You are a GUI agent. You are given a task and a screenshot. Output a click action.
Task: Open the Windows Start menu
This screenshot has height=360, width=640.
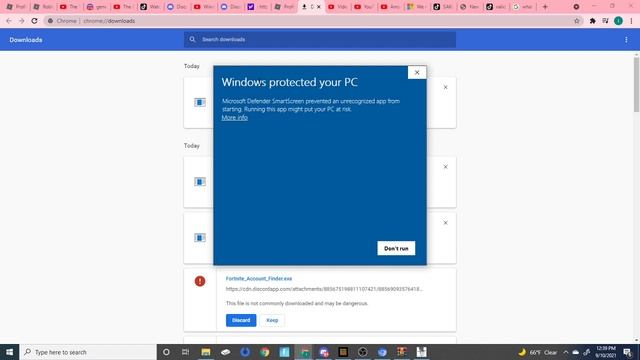click(x=9, y=352)
